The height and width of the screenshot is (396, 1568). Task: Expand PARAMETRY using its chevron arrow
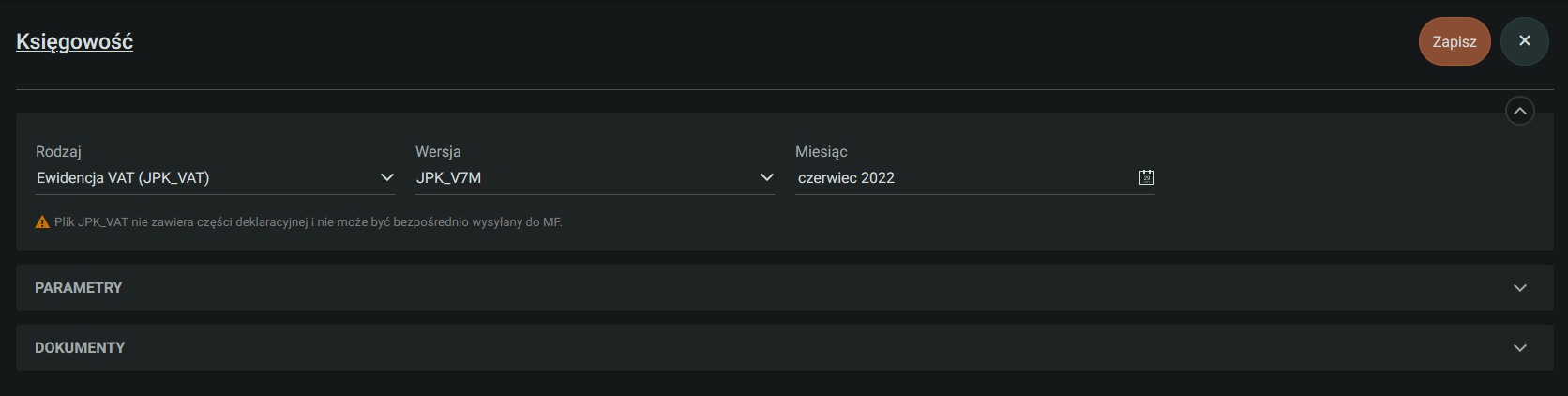click(x=1519, y=288)
